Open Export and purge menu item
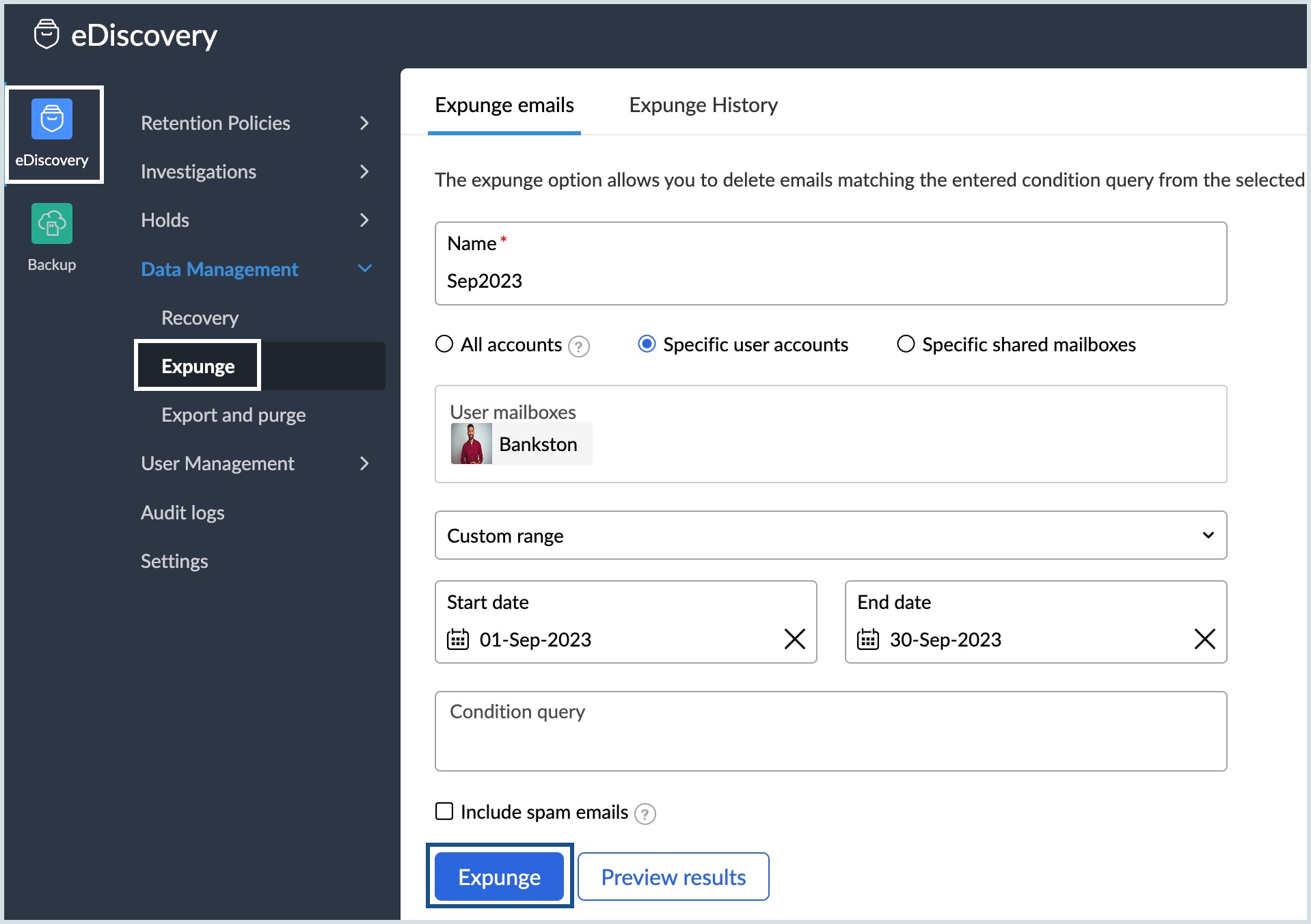1311x924 pixels. pyautogui.click(x=233, y=415)
